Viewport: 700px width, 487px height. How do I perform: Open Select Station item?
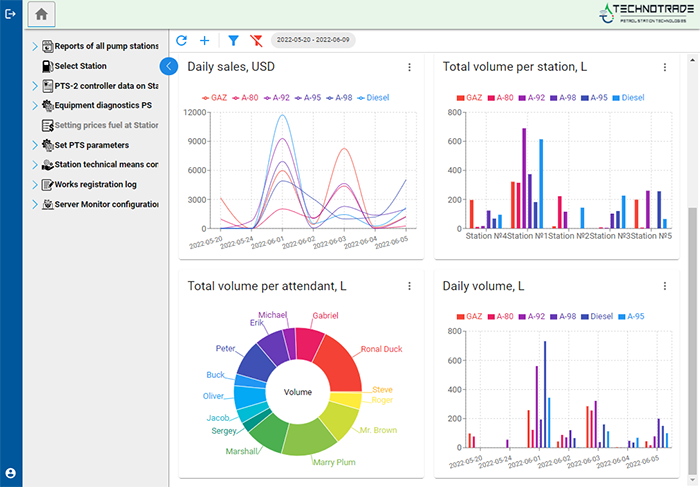(80, 66)
